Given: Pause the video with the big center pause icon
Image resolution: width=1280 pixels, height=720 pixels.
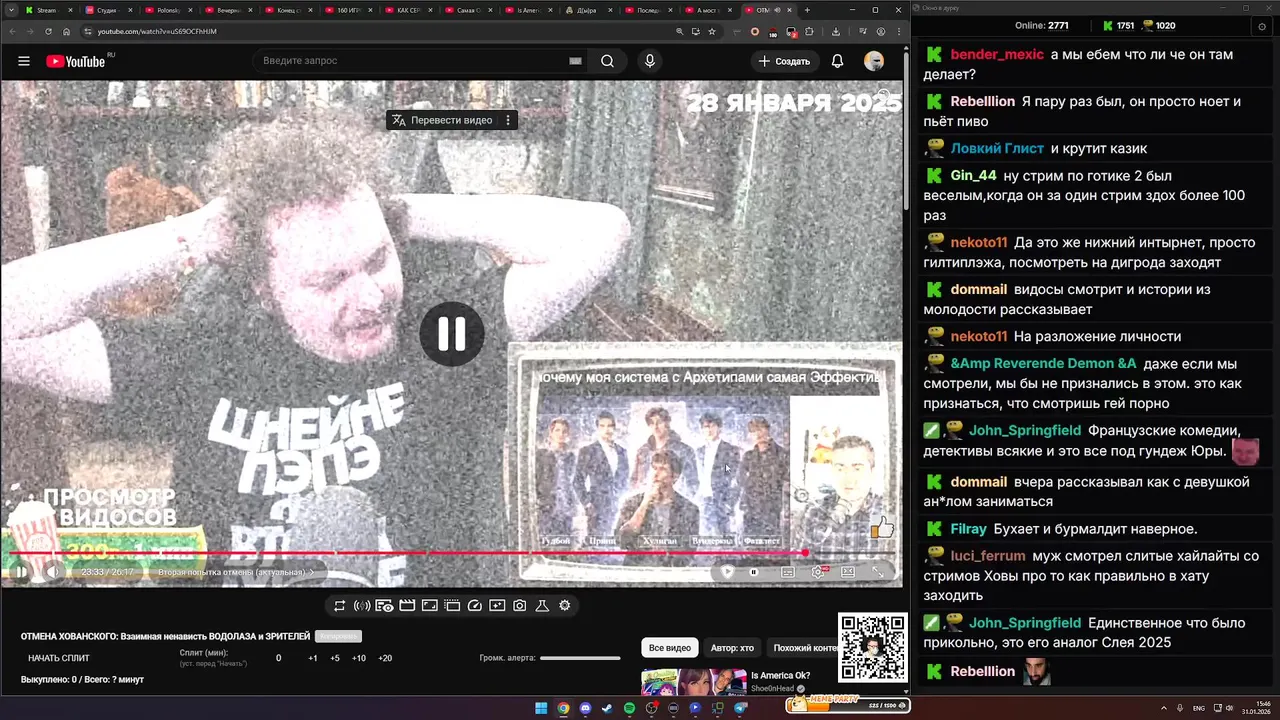Looking at the screenshot, I should pos(451,334).
